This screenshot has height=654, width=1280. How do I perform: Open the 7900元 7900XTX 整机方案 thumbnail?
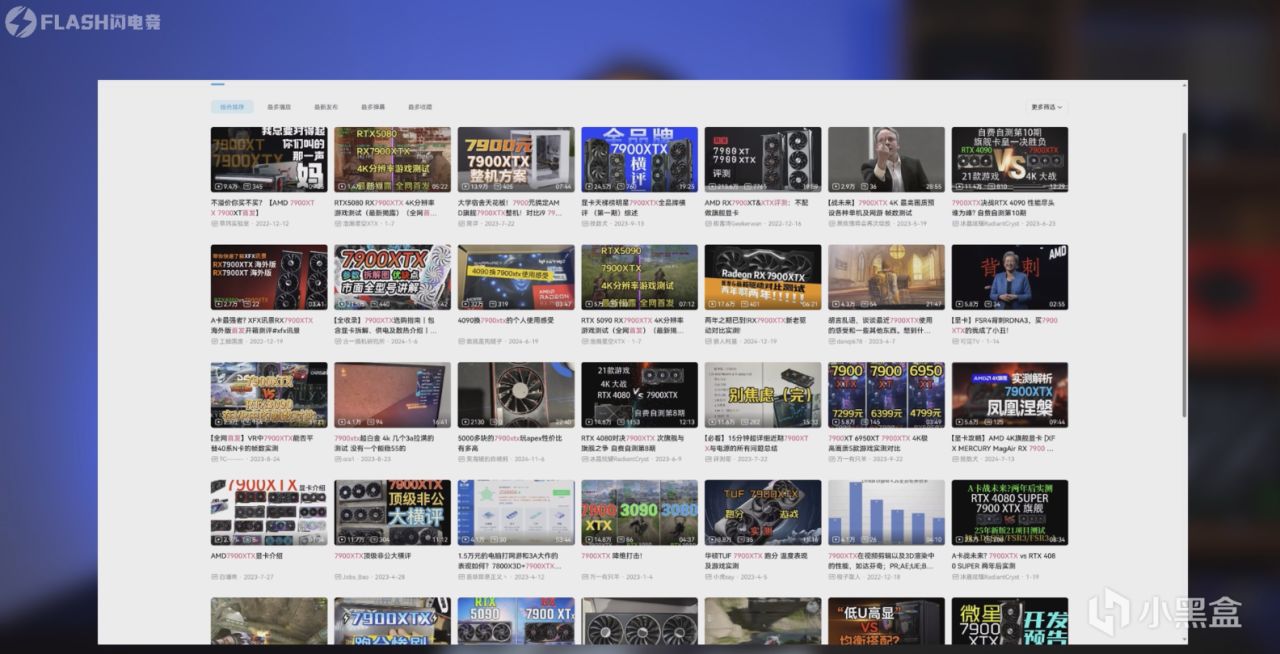pyautogui.click(x=516, y=159)
